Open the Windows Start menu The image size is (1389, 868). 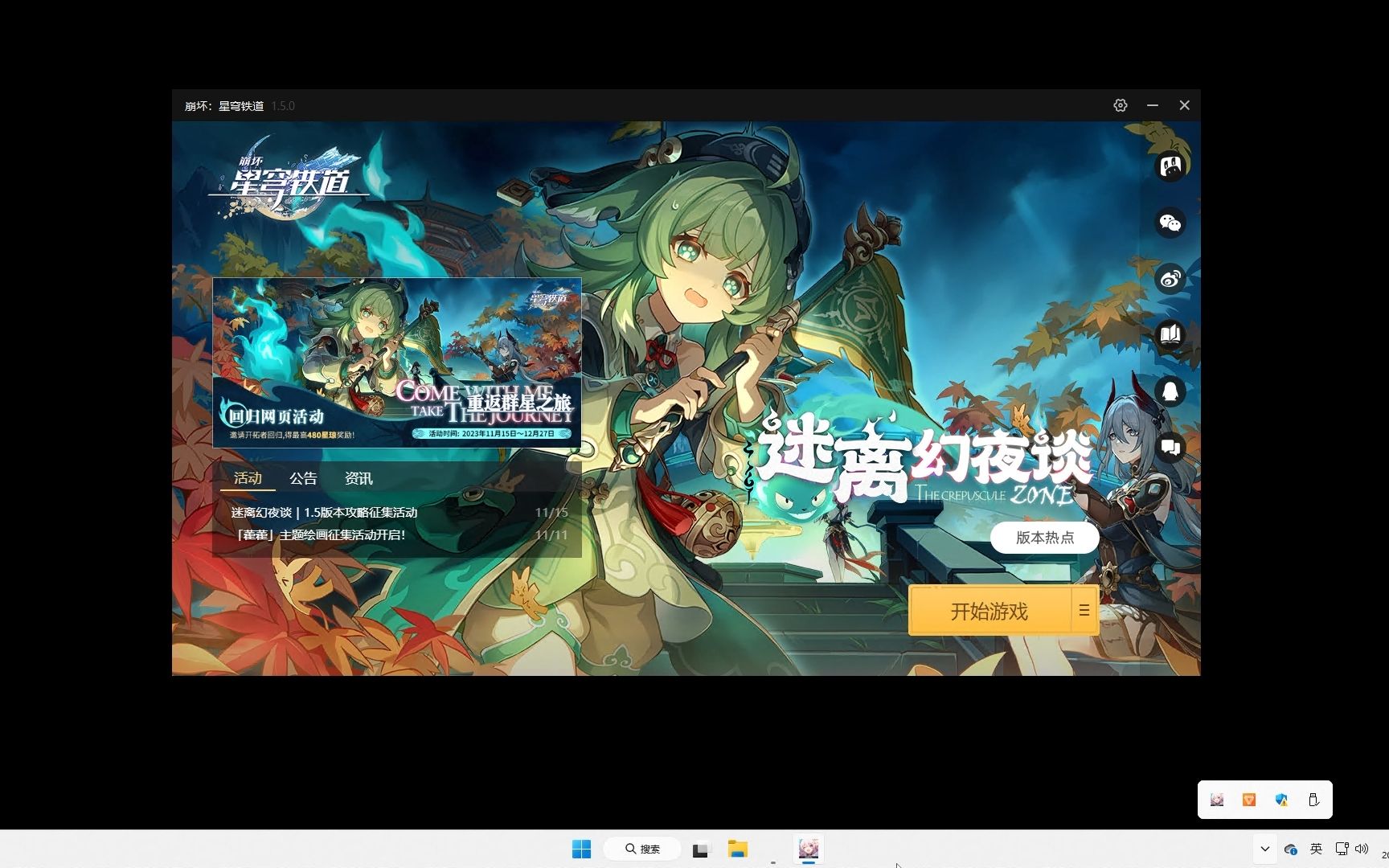(x=581, y=849)
